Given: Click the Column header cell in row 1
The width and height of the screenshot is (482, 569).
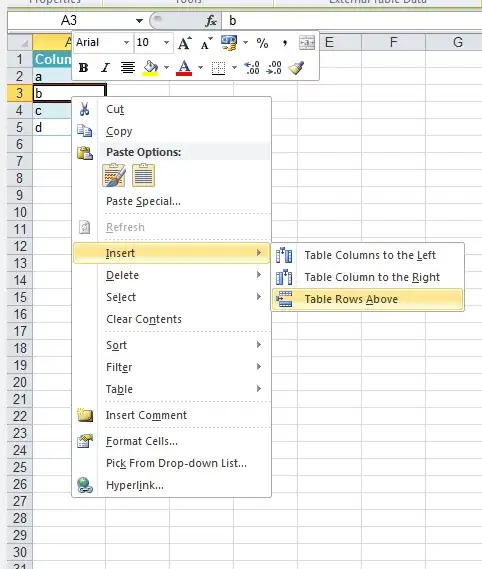Looking at the screenshot, I should (x=52, y=59).
